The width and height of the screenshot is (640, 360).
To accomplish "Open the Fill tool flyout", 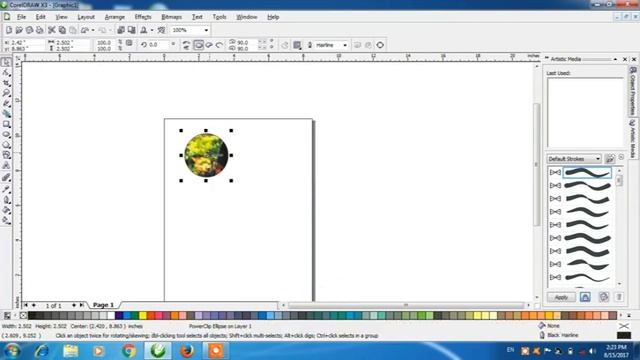I will coord(6,210).
